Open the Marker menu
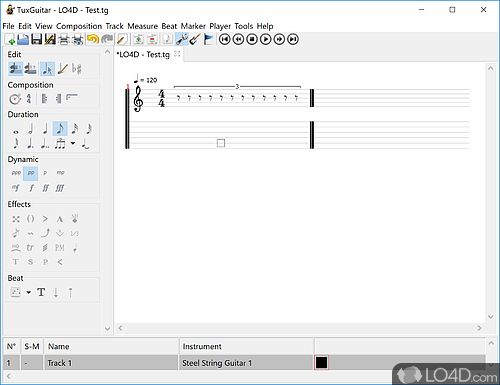Screen dimensions: 500x385 193,26
